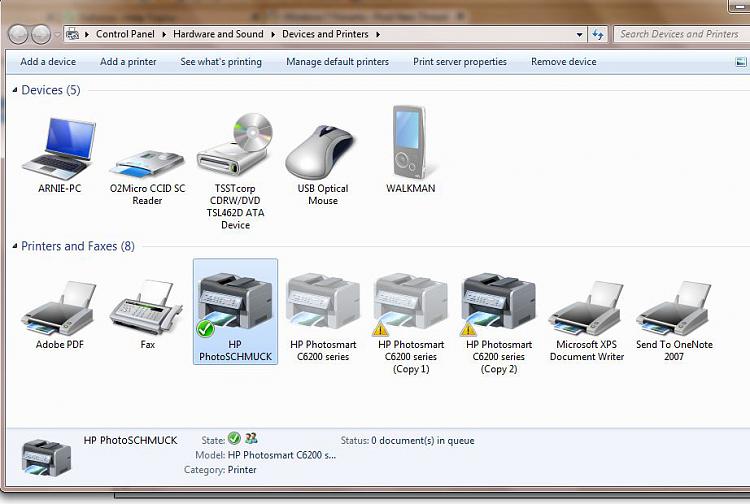Select Send To OneNote 2007 printer
Viewport: 750px width, 504px height.
(674, 321)
